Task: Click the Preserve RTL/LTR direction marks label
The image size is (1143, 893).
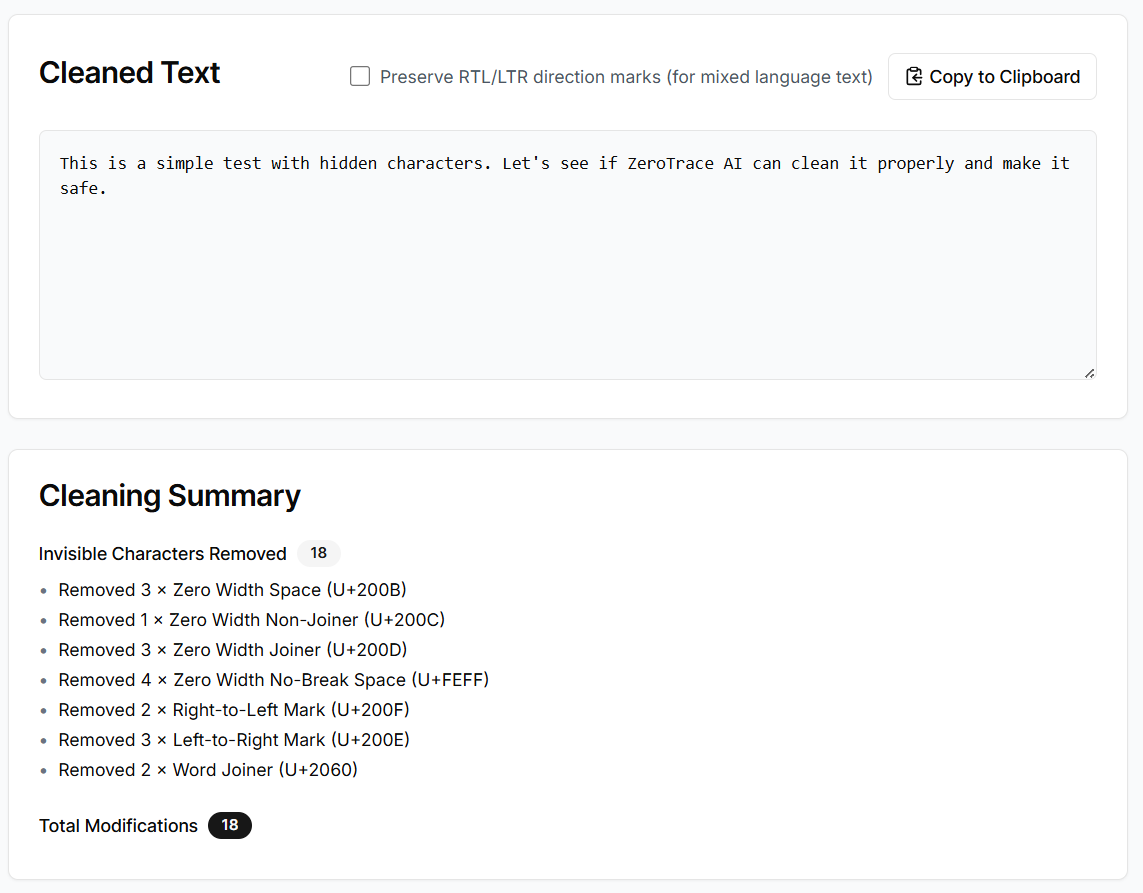Action: [x=626, y=77]
